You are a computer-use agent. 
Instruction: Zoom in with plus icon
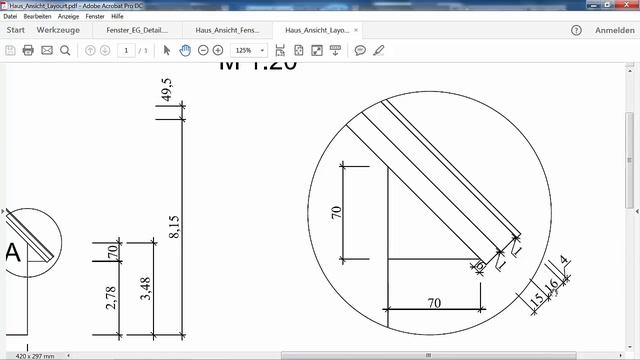(x=218, y=50)
